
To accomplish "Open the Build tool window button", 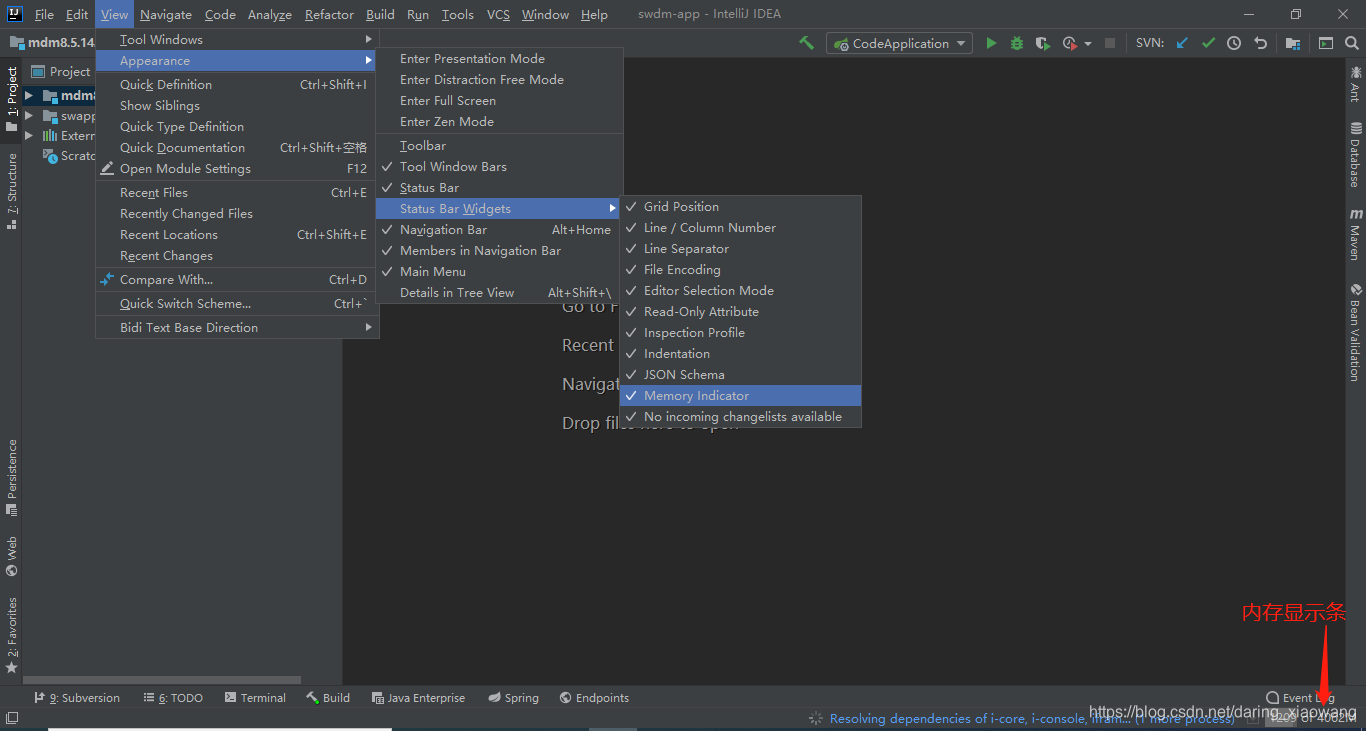I will pos(328,698).
